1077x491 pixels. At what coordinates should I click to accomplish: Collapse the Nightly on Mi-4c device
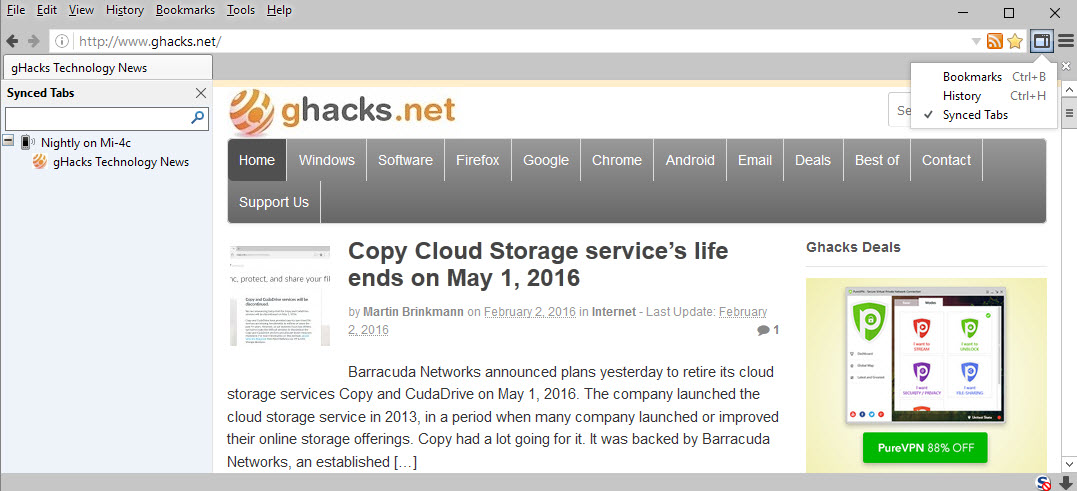pos(9,140)
